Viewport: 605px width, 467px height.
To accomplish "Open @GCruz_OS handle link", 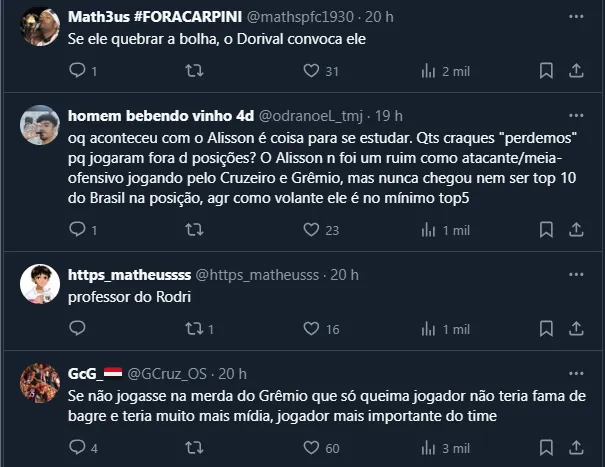I will (173, 373).
